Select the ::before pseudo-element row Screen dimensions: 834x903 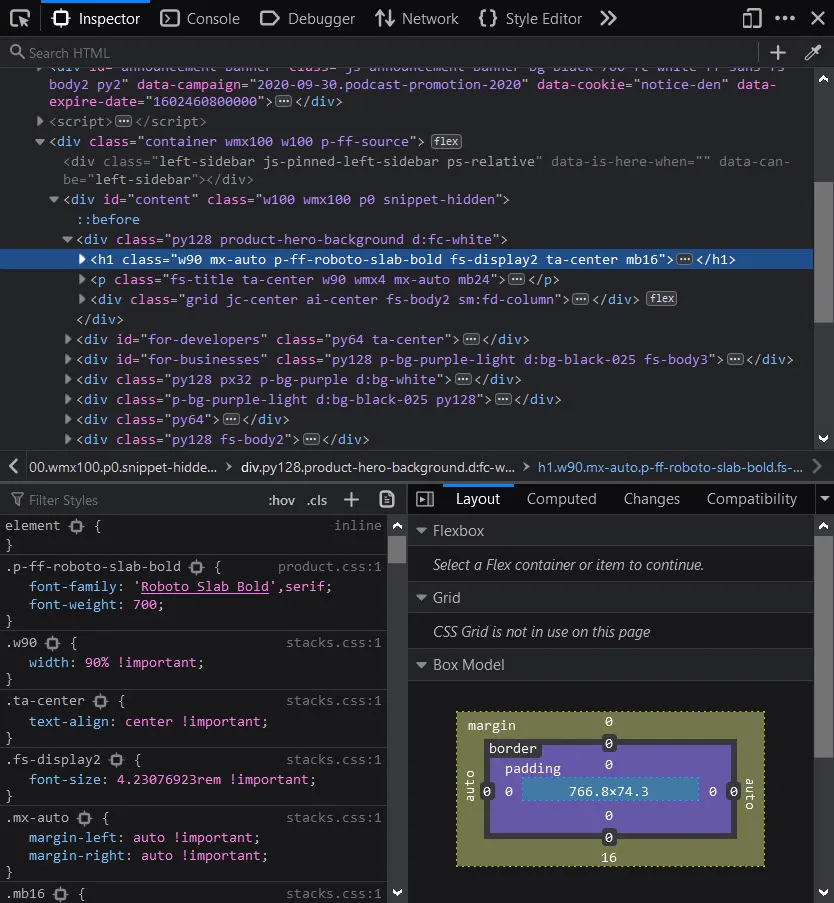coord(108,219)
